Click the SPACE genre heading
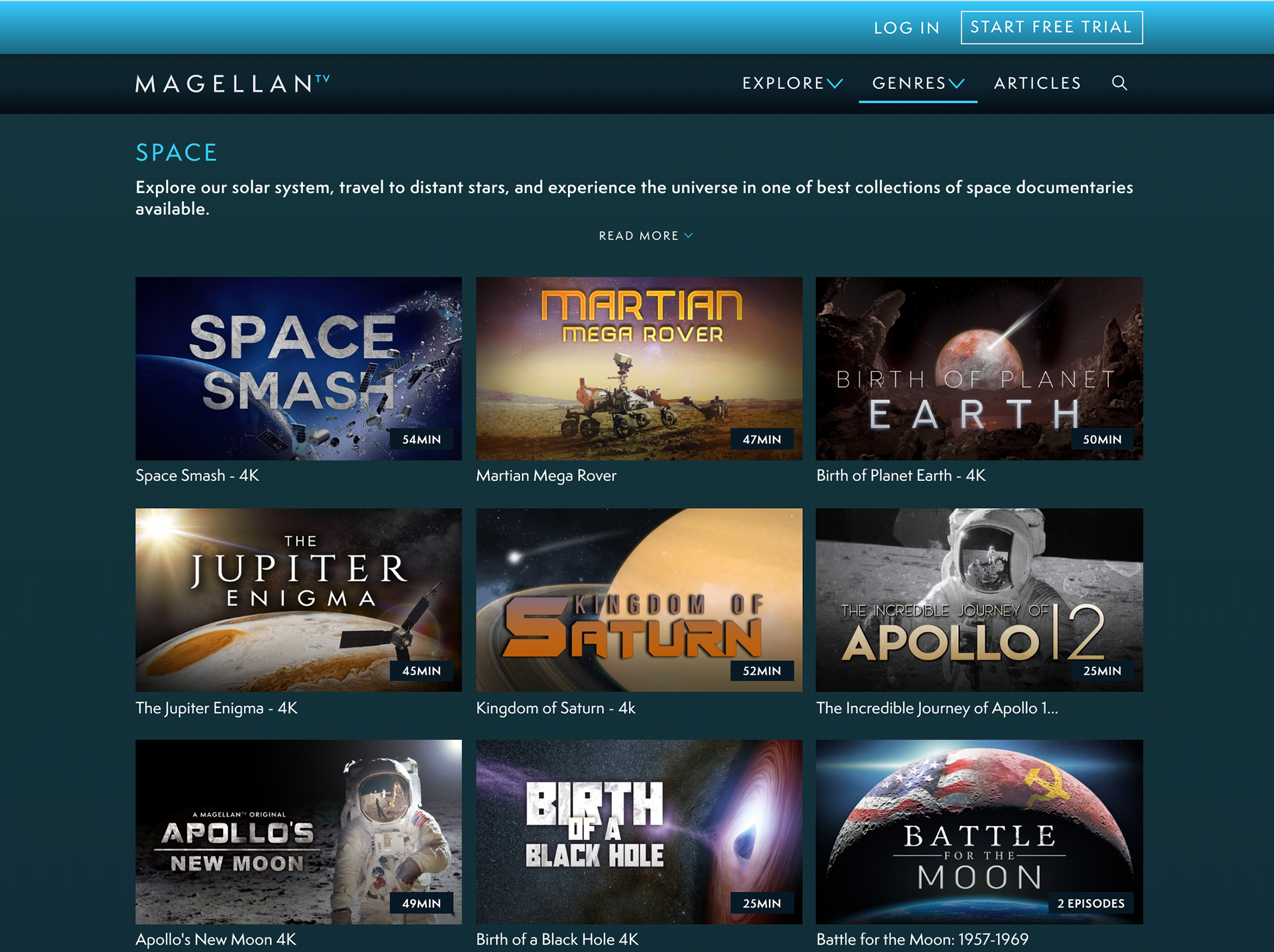Image resolution: width=1274 pixels, height=952 pixels. click(x=177, y=153)
